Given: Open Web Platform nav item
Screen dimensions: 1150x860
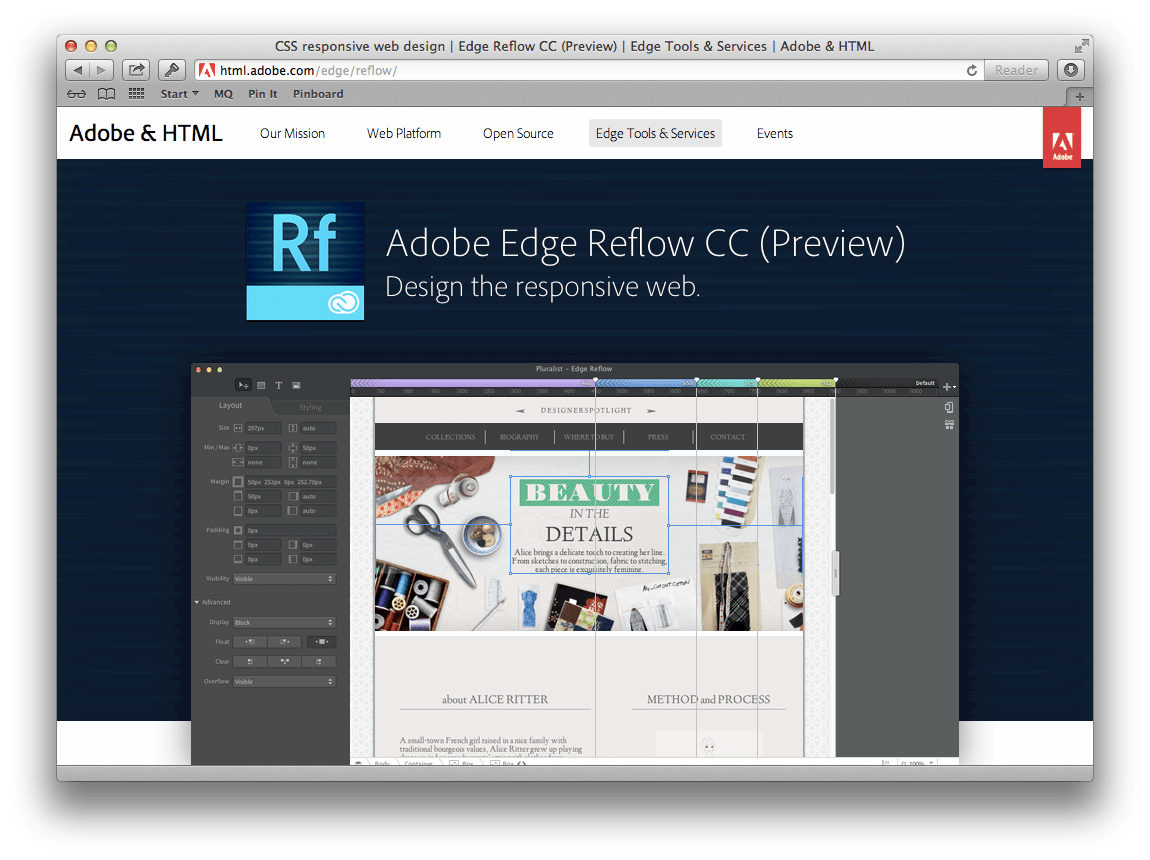Looking at the screenshot, I should point(403,133).
